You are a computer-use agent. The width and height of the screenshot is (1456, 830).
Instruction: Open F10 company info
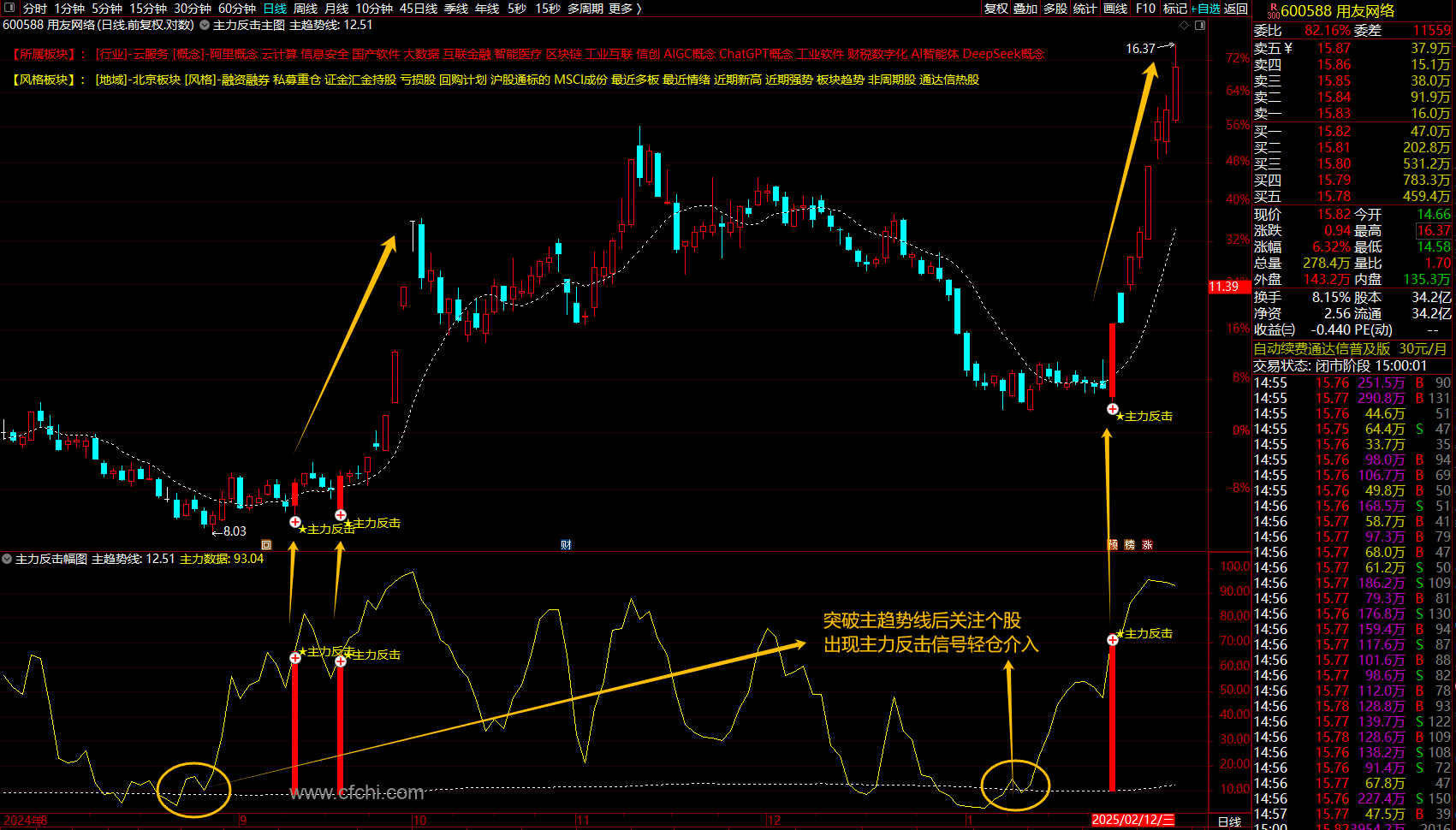coord(1145,9)
